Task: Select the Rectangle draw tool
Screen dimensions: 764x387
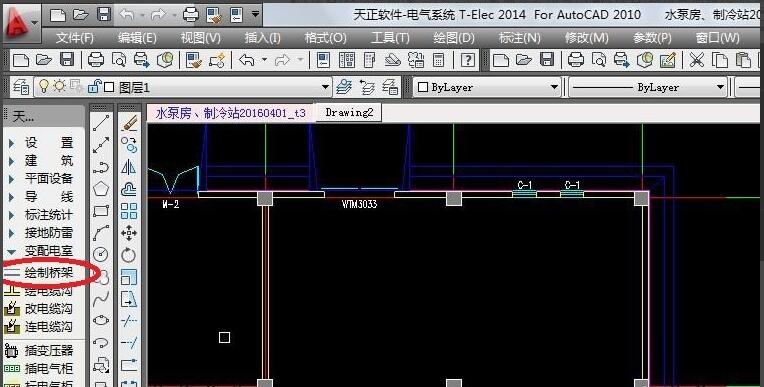Action: point(101,211)
